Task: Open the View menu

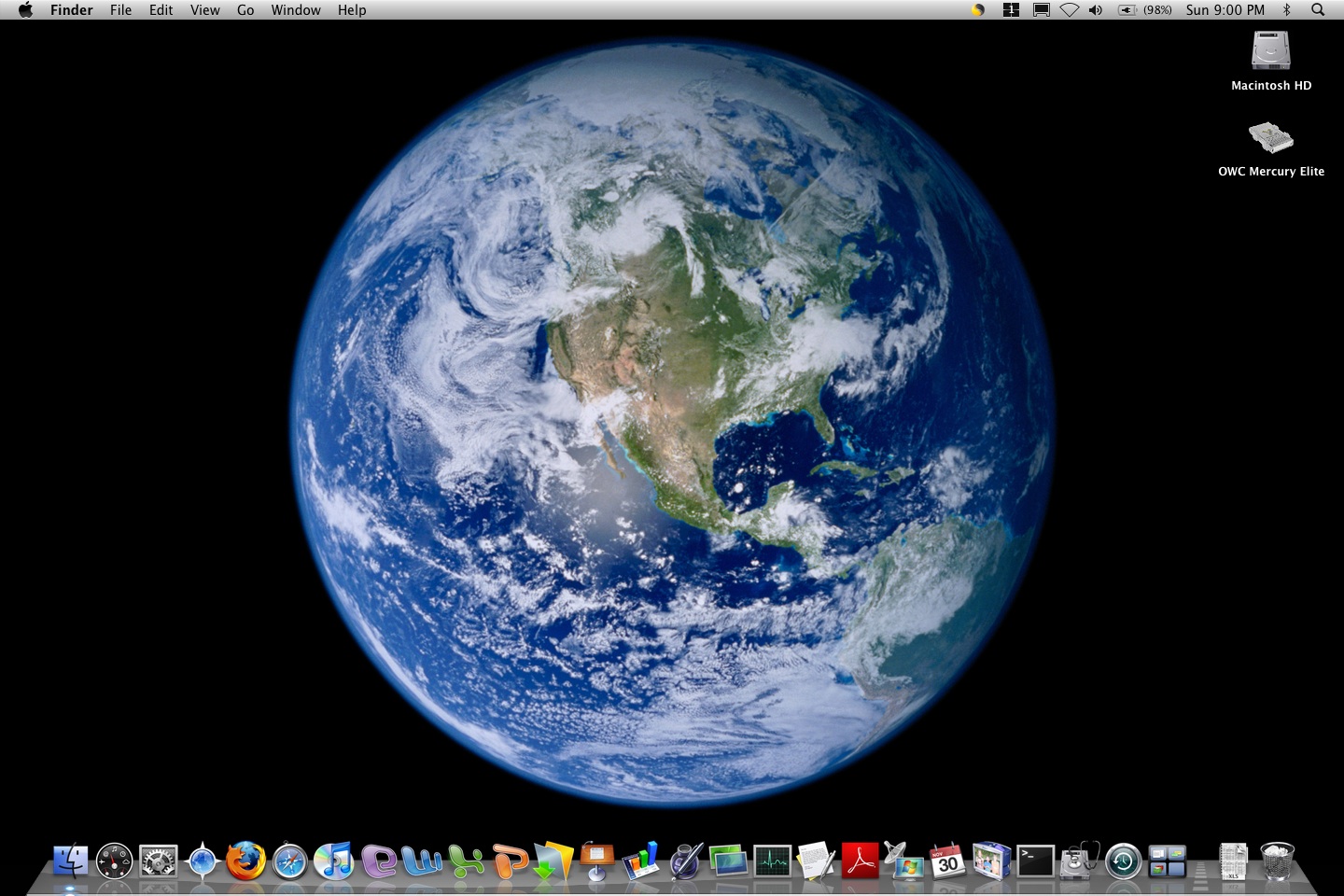Action: (204, 10)
